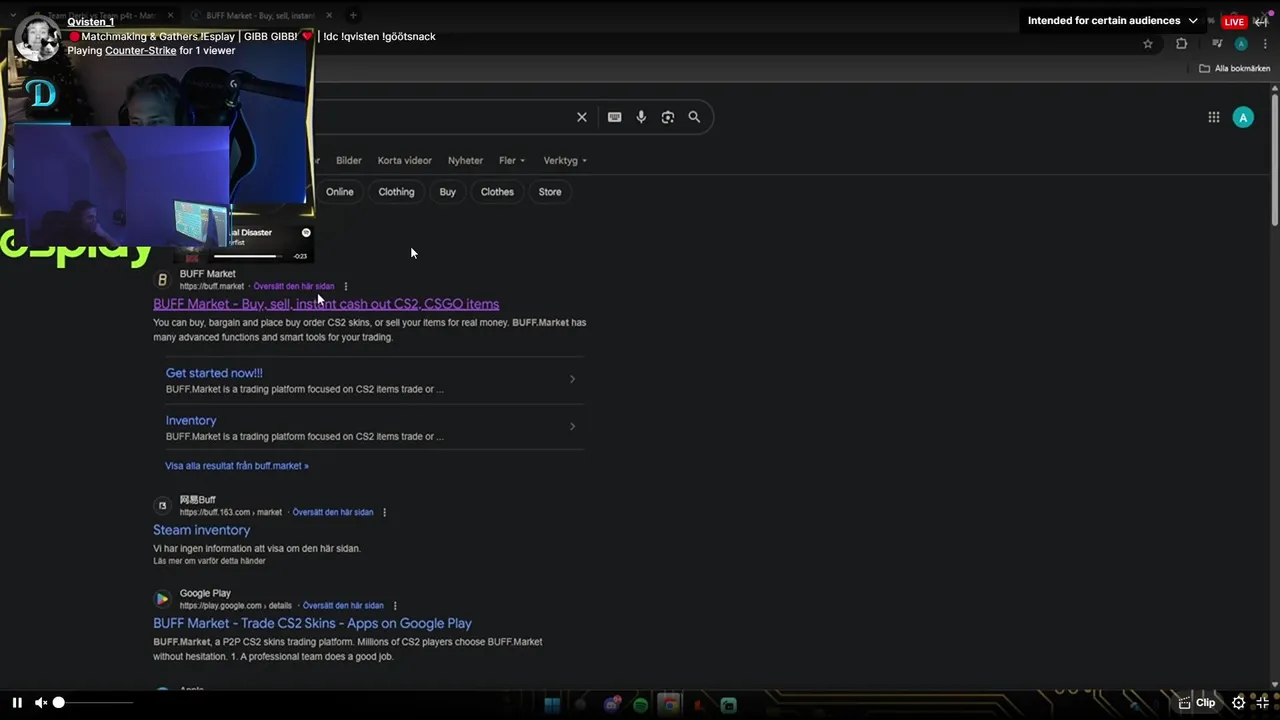The width and height of the screenshot is (1280, 720).
Task: Open the 'Alla bokmärken' bookmarks folder
Action: pos(1235,68)
